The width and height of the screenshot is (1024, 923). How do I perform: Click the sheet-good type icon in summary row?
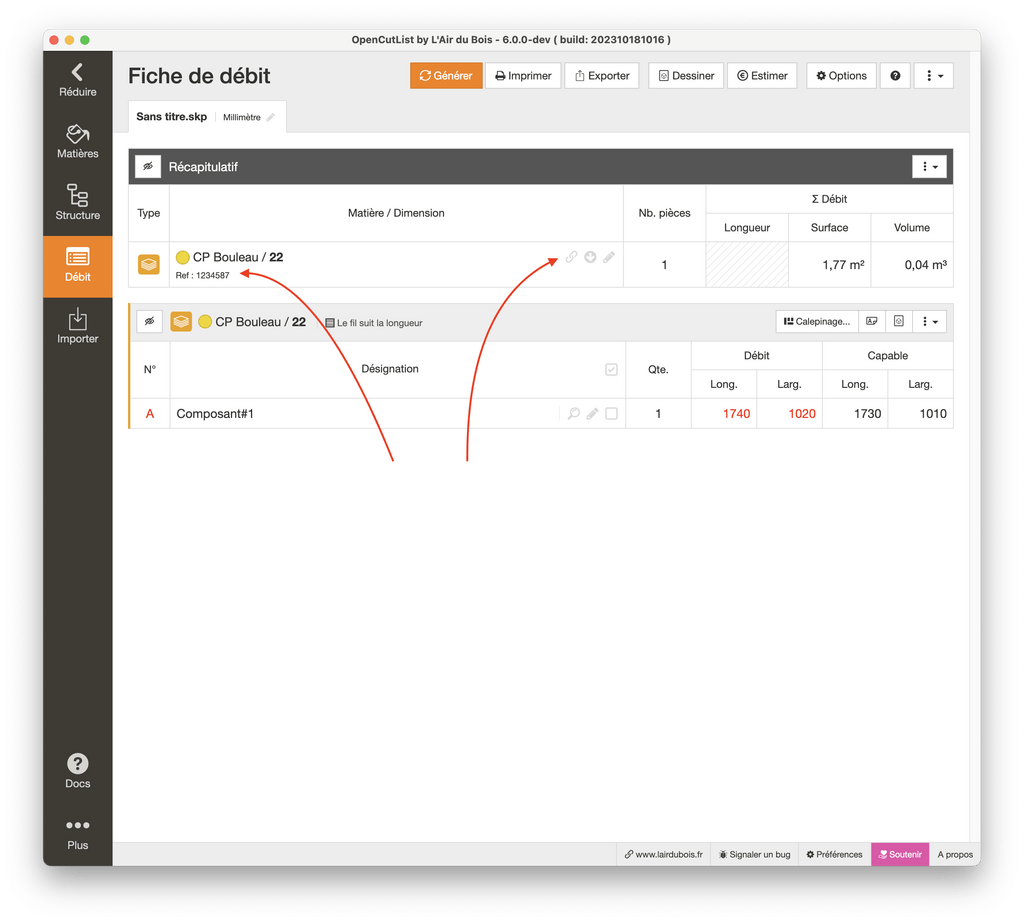pos(149,265)
